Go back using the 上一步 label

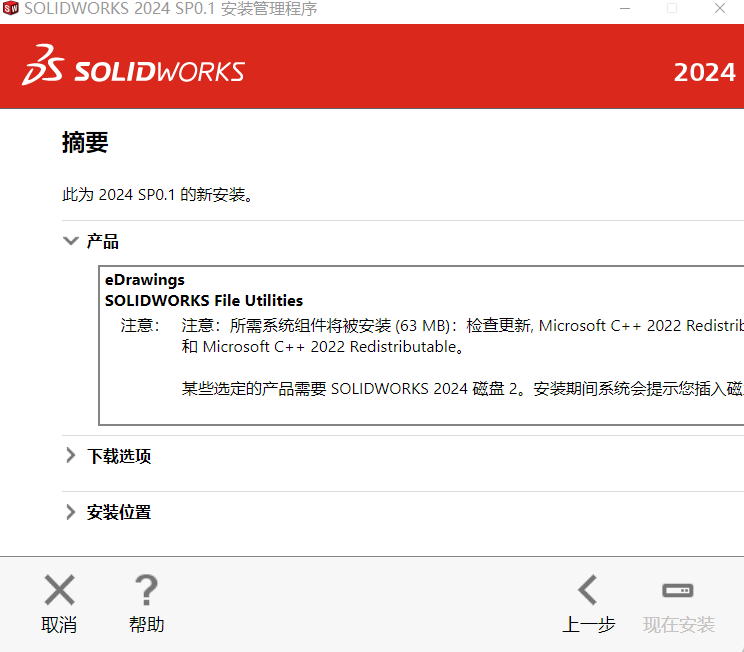(588, 625)
